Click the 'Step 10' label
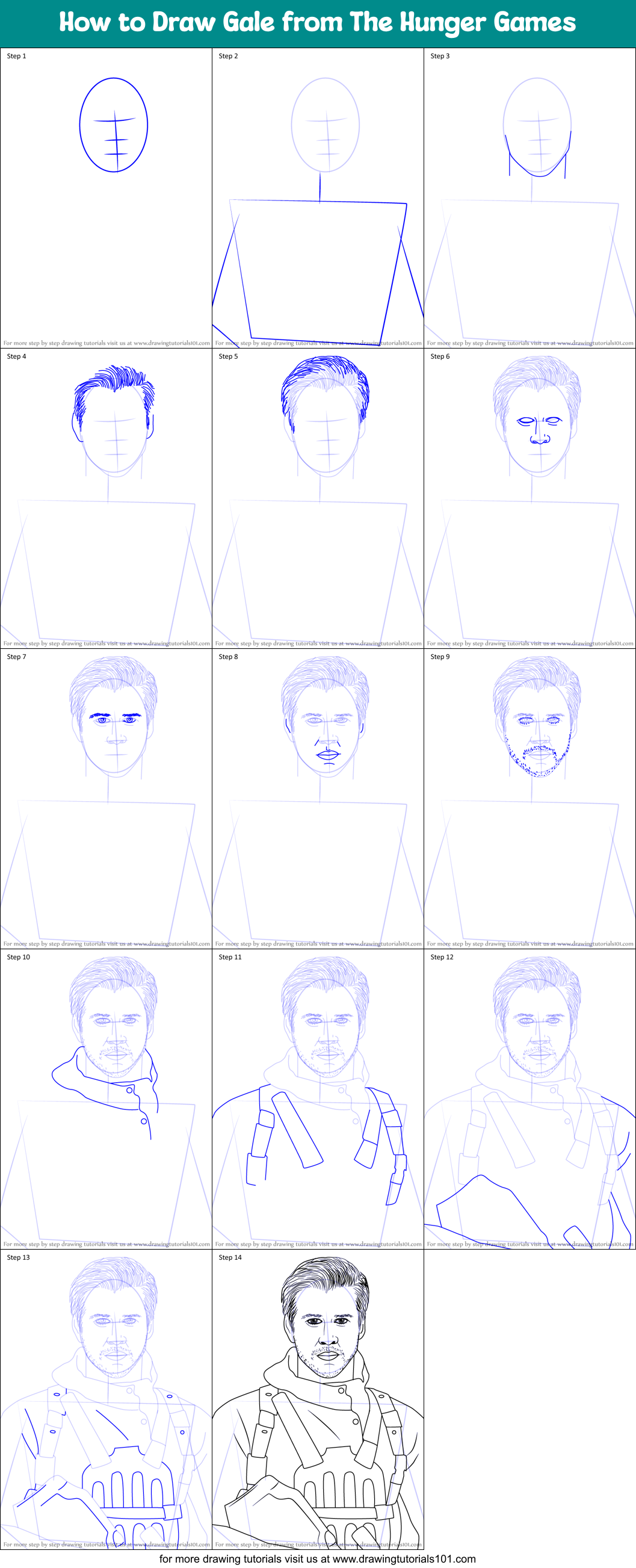 click(x=18, y=958)
